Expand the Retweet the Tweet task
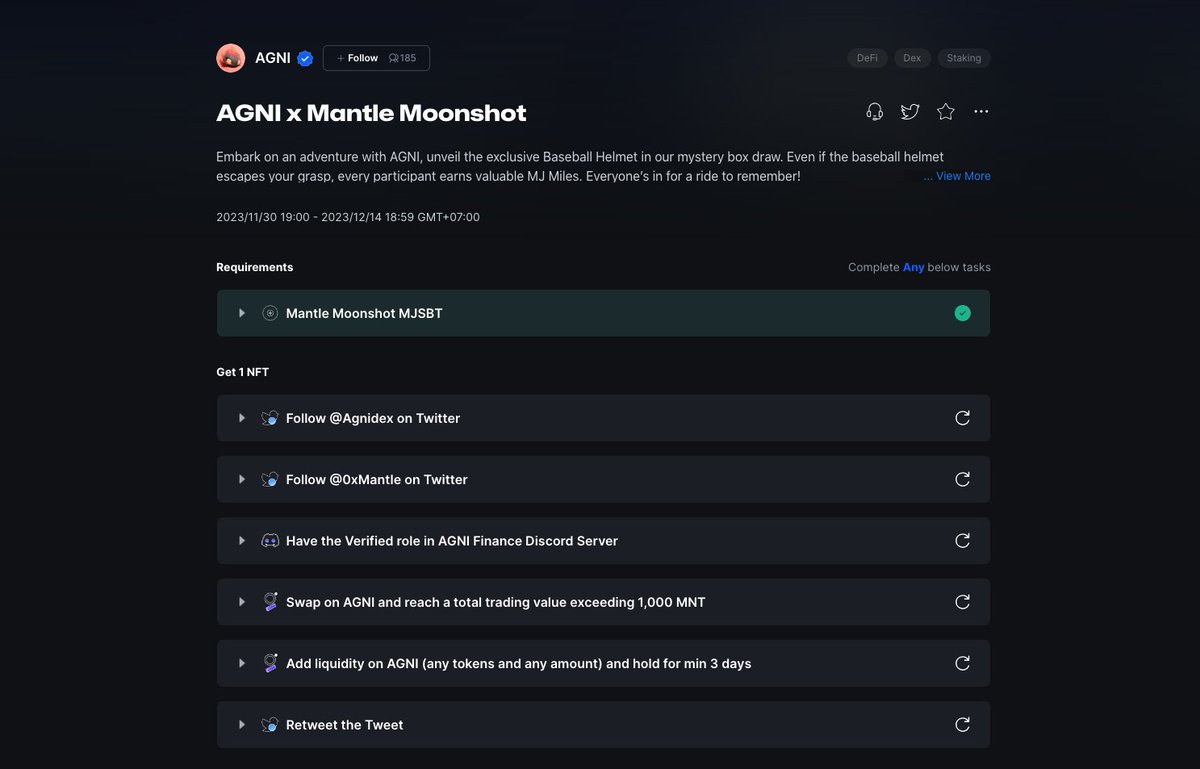This screenshot has width=1200, height=769. pyautogui.click(x=242, y=725)
